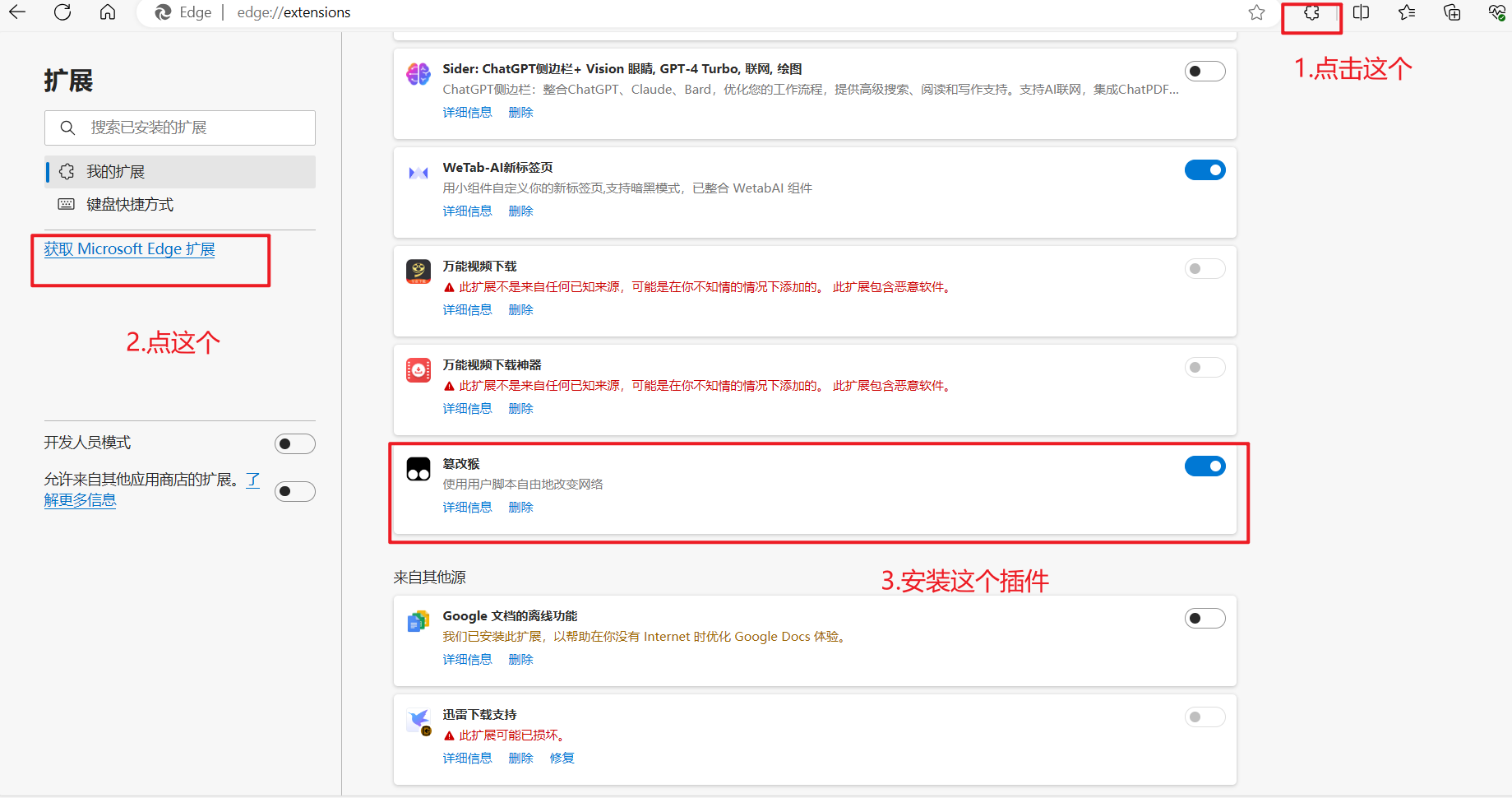Enable 允许来自其他应用商店的扩展 toggle
This screenshot has height=798, width=1512.
click(x=295, y=492)
